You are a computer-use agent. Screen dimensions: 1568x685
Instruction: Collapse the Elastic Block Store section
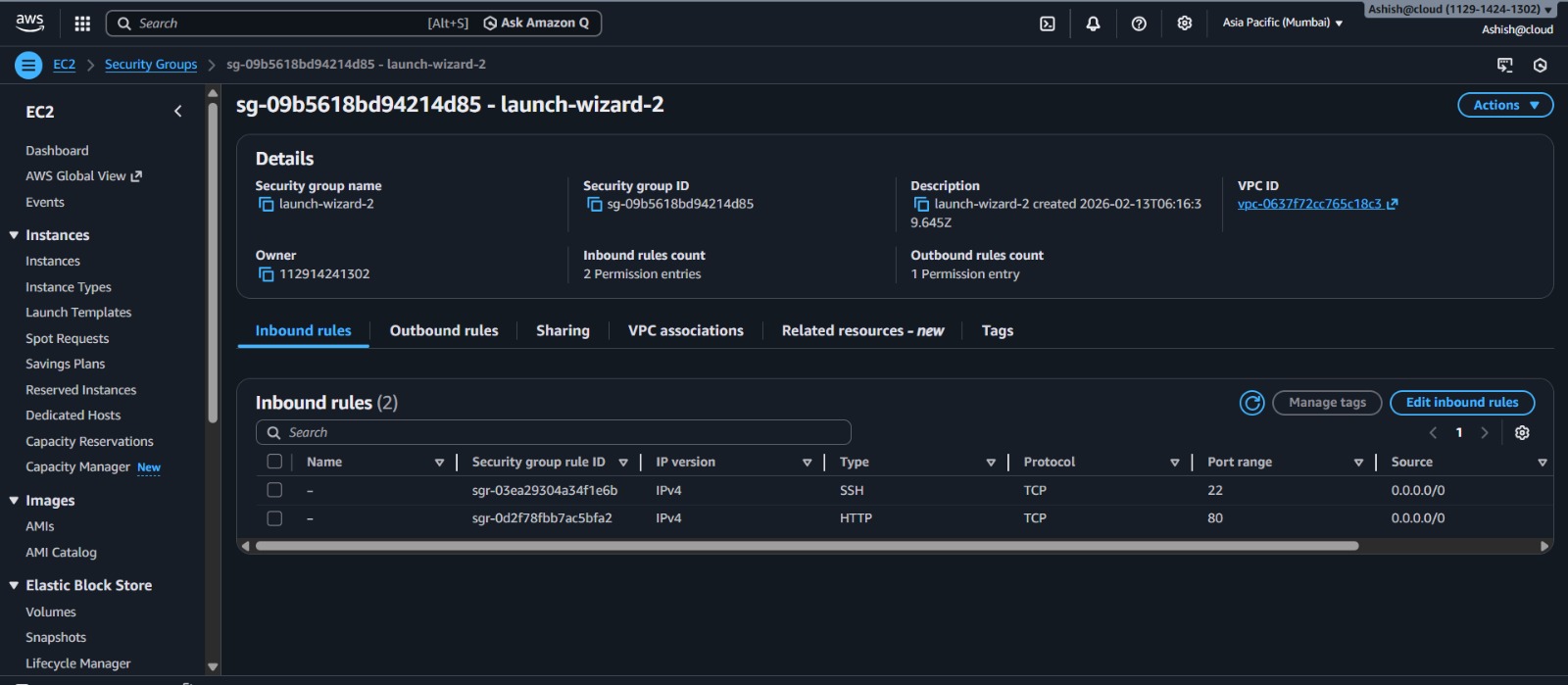(x=14, y=586)
